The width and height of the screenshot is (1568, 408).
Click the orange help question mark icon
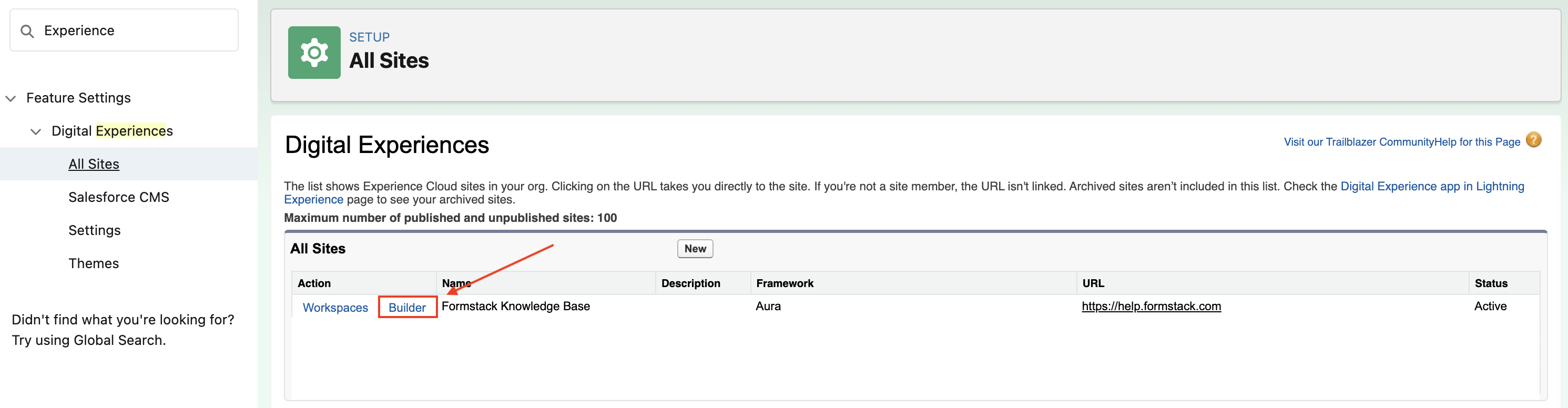tap(1533, 141)
